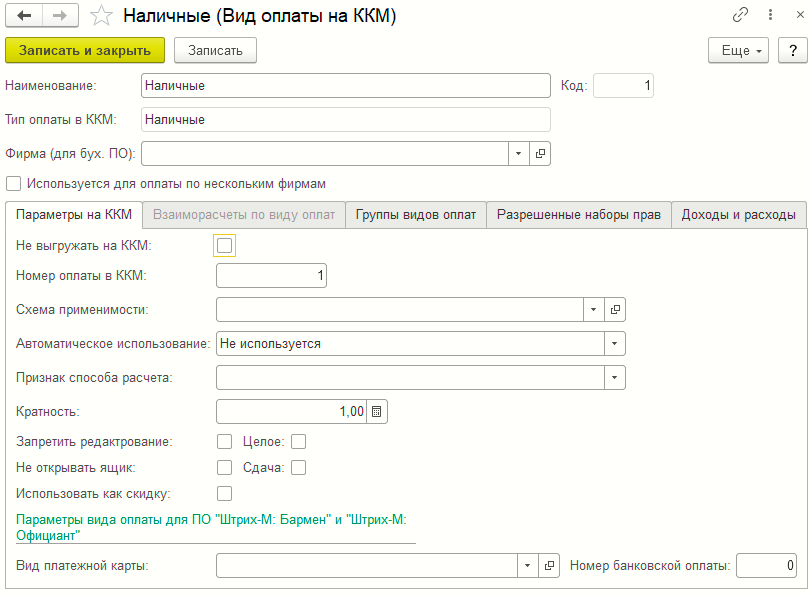This screenshot has height=594, width=811.
Task: Add form to favorites star
Action: click(x=101, y=16)
